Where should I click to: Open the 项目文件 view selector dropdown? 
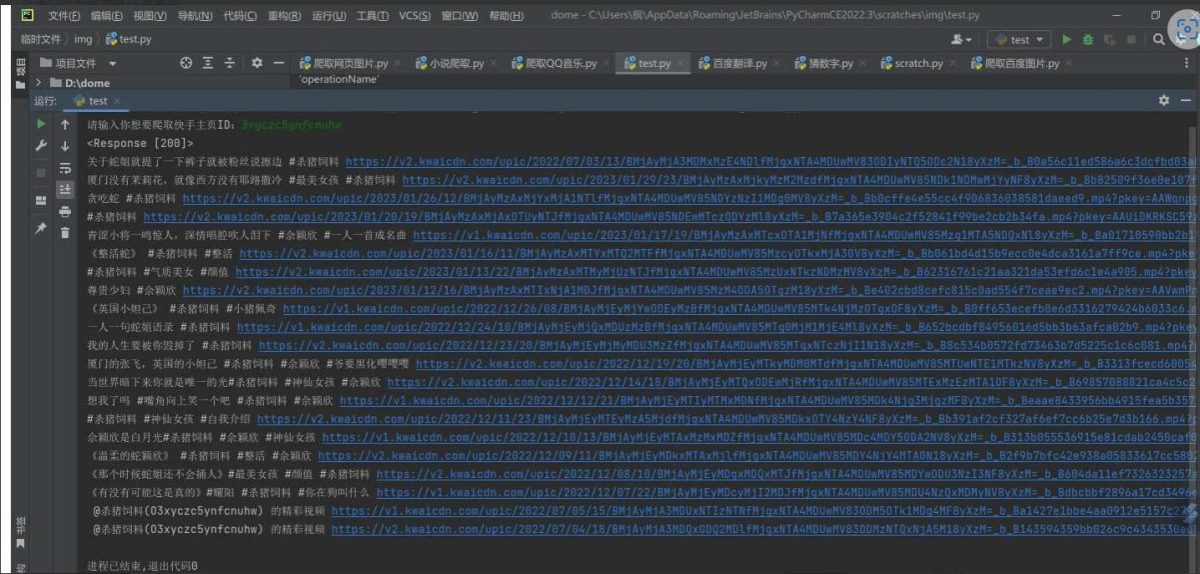[x=79, y=63]
